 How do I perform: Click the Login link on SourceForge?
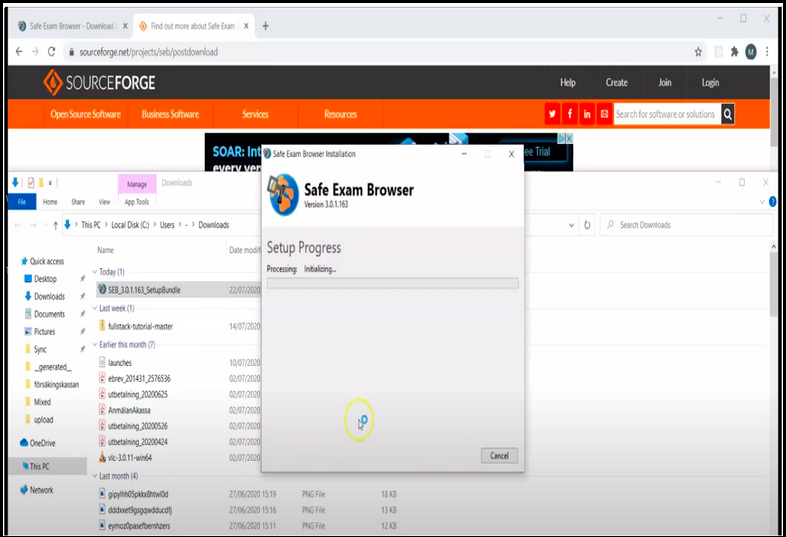[710, 83]
